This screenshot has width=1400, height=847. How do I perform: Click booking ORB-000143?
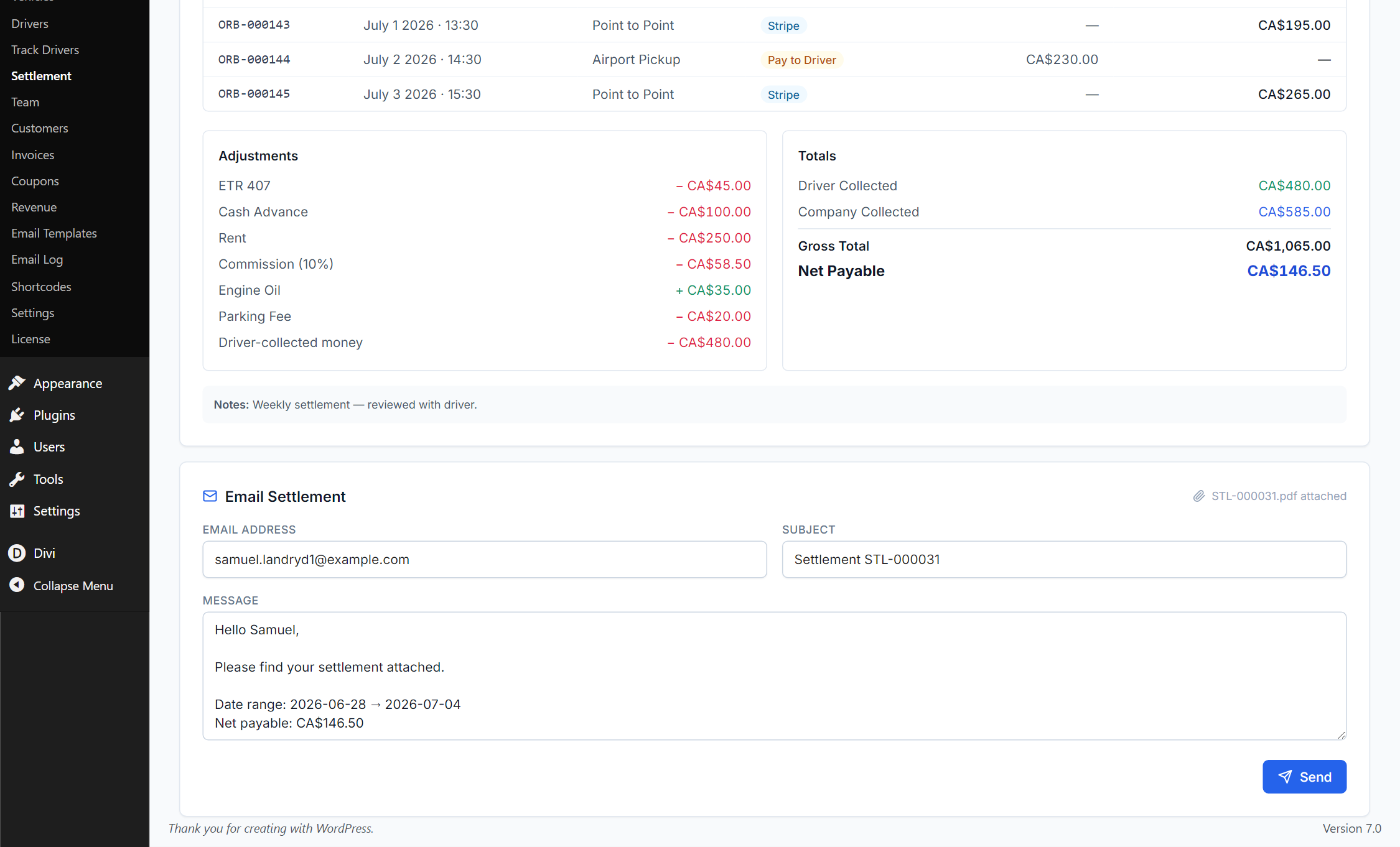click(254, 25)
